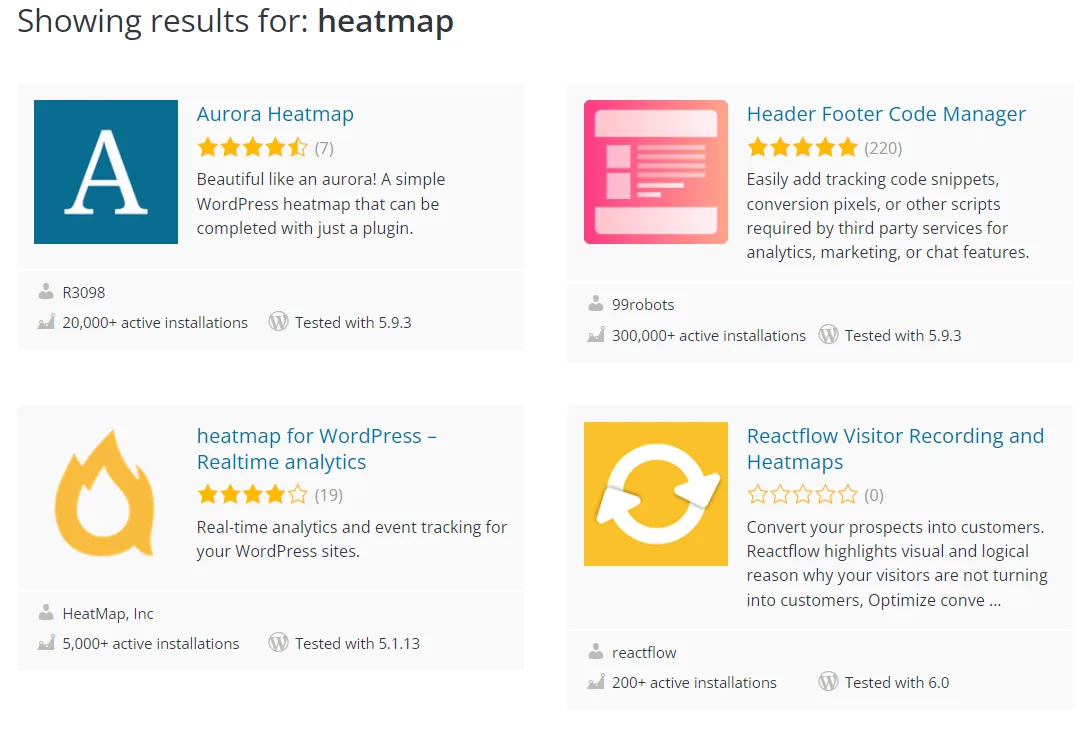Click the Header Footer Code Manager logo
Screen dimensions: 1090x738
click(x=656, y=172)
